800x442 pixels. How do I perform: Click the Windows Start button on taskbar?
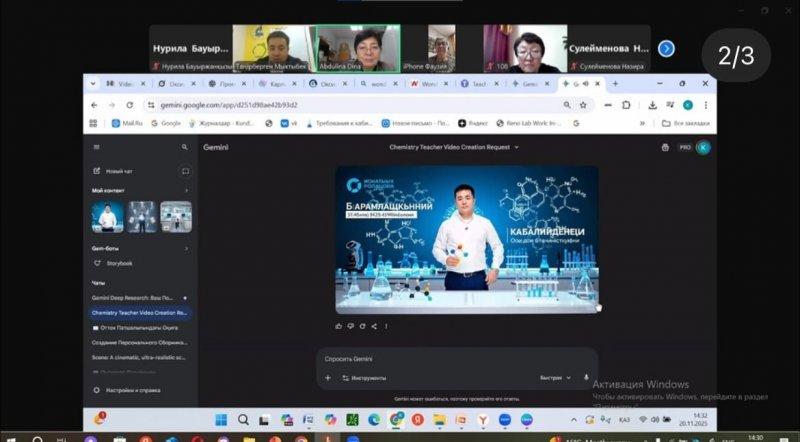click(220, 419)
